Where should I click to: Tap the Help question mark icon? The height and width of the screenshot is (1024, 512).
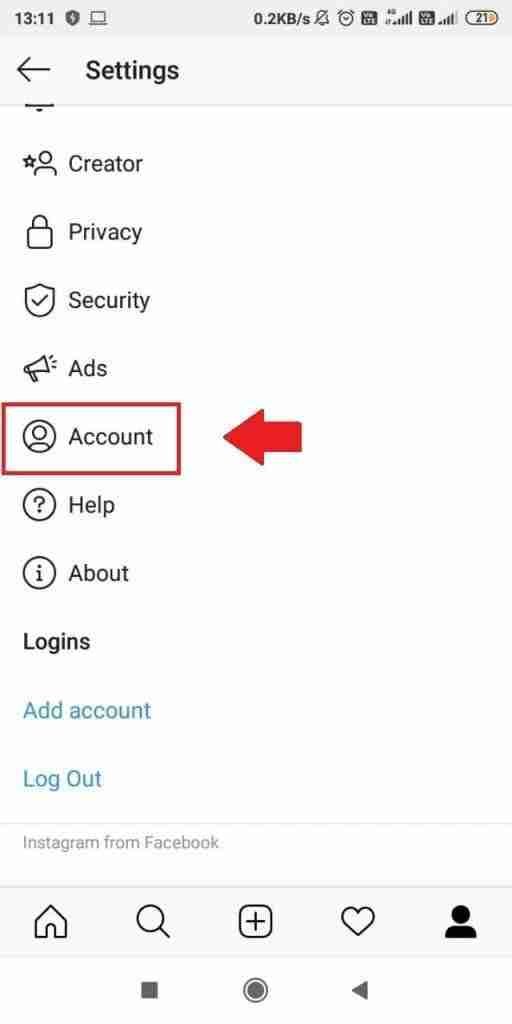pos(40,505)
